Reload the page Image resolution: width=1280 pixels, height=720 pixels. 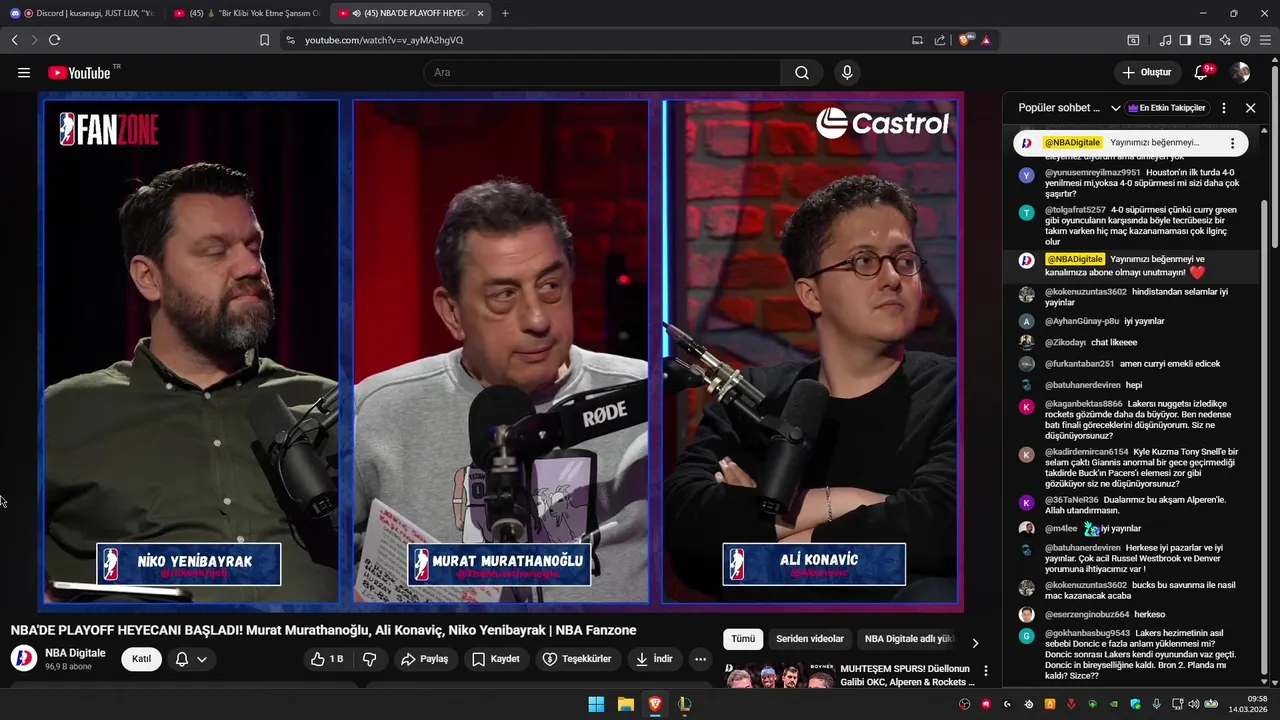pos(54,40)
